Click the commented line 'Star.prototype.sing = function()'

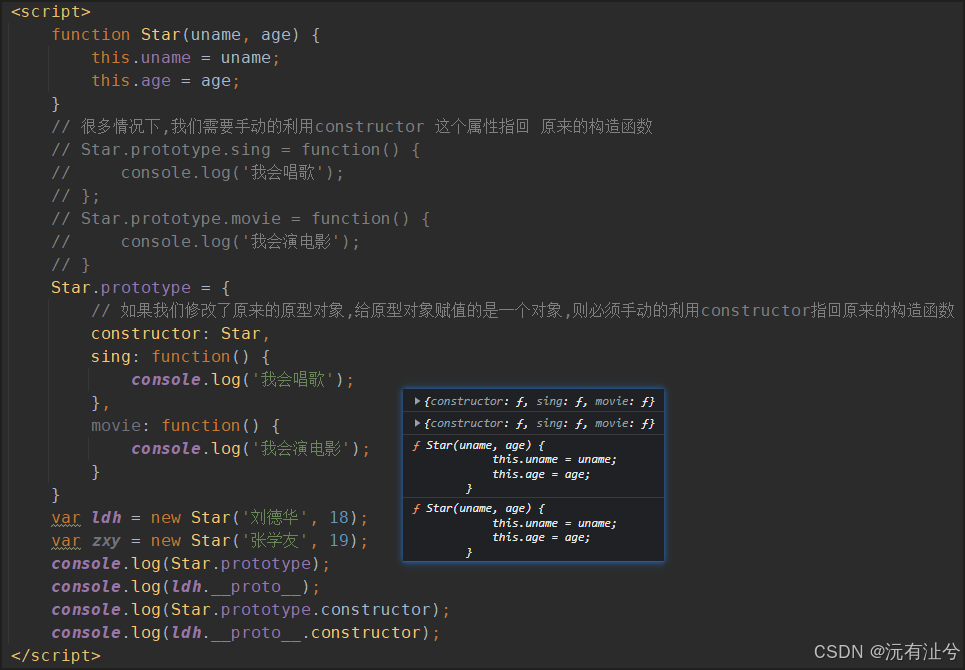pyautogui.click(x=236, y=150)
